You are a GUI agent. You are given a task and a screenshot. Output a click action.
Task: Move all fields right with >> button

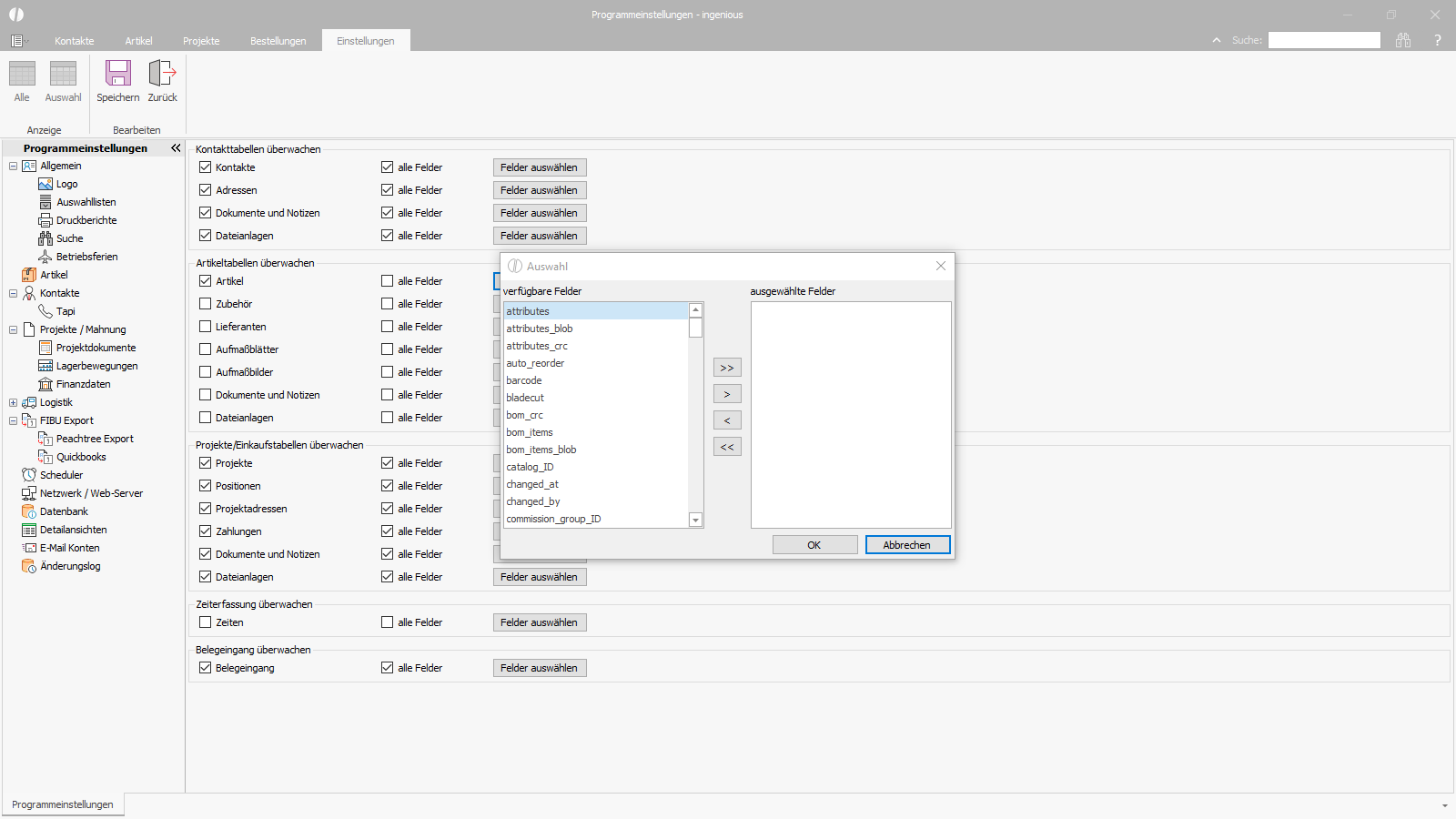tap(727, 368)
